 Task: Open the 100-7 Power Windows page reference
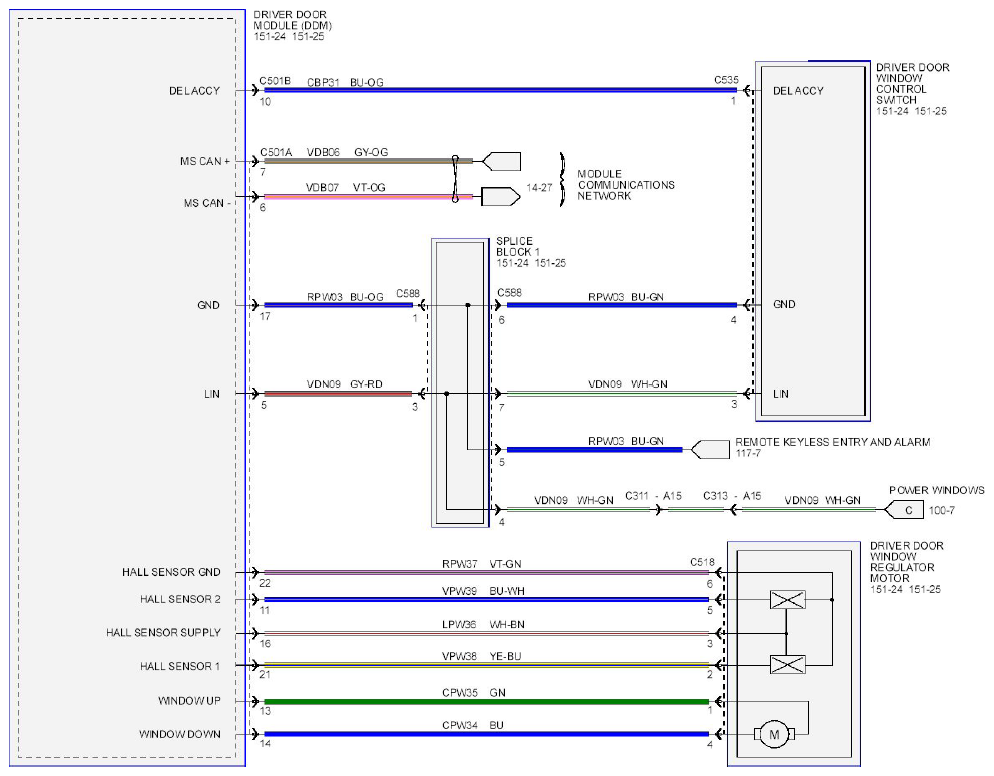click(941, 510)
